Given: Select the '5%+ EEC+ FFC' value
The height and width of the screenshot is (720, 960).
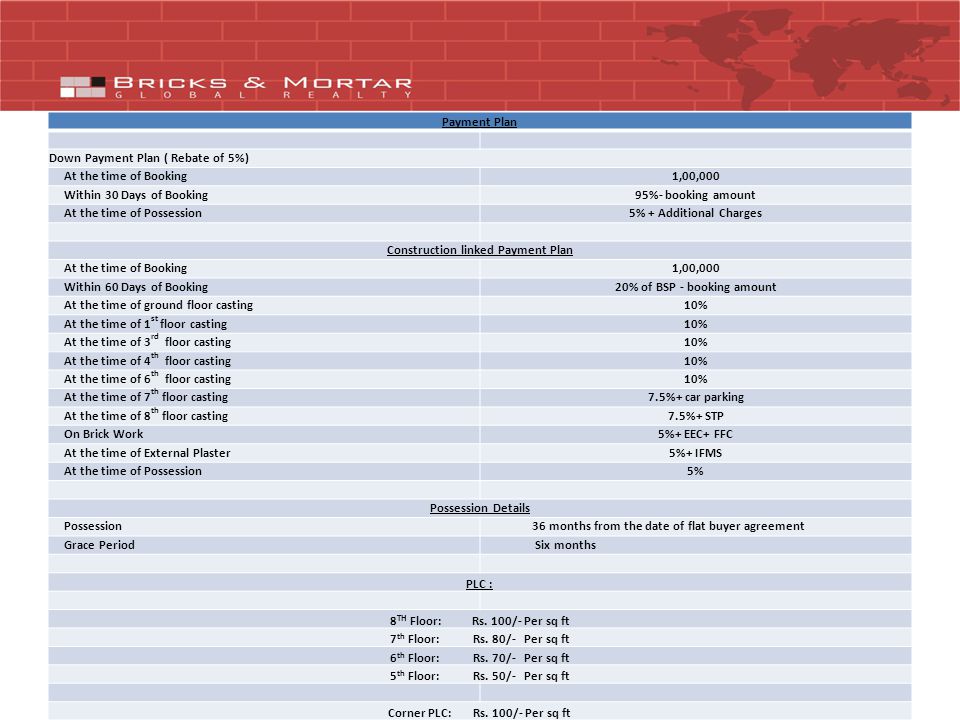Looking at the screenshot, I should (696, 434).
